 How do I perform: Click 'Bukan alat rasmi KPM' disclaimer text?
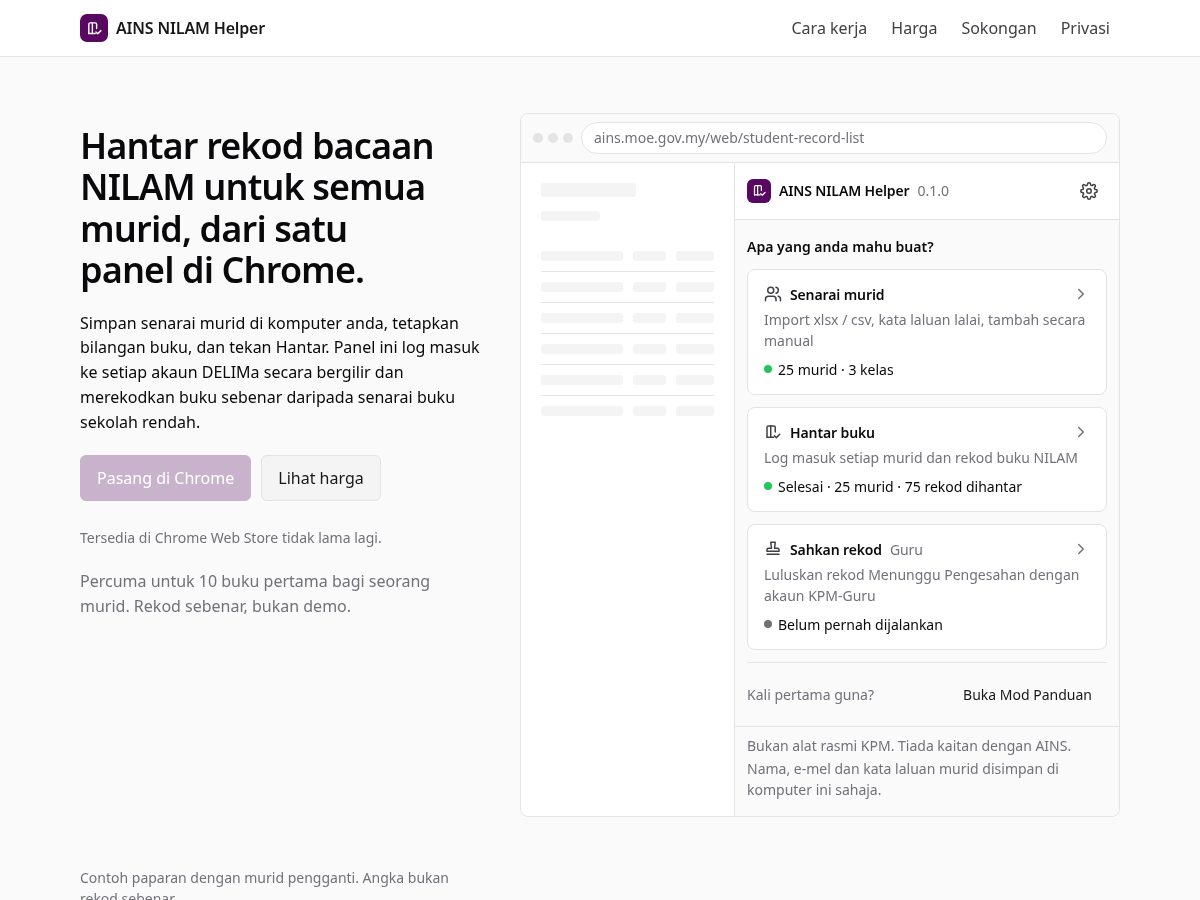pyautogui.click(x=909, y=746)
